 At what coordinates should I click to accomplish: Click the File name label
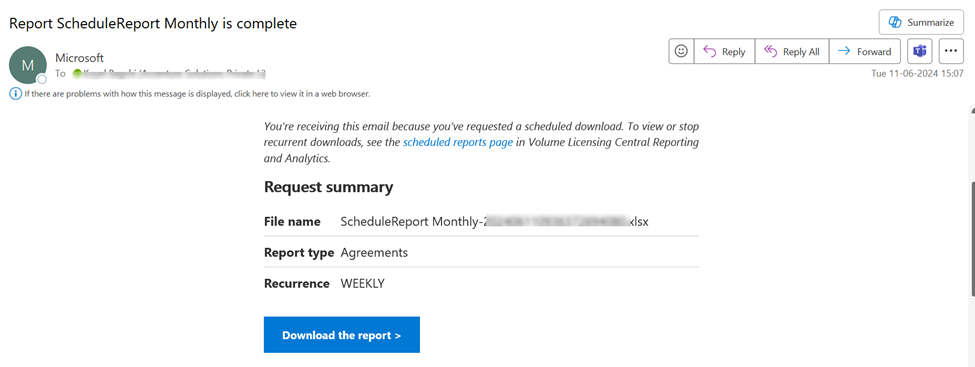[292, 221]
